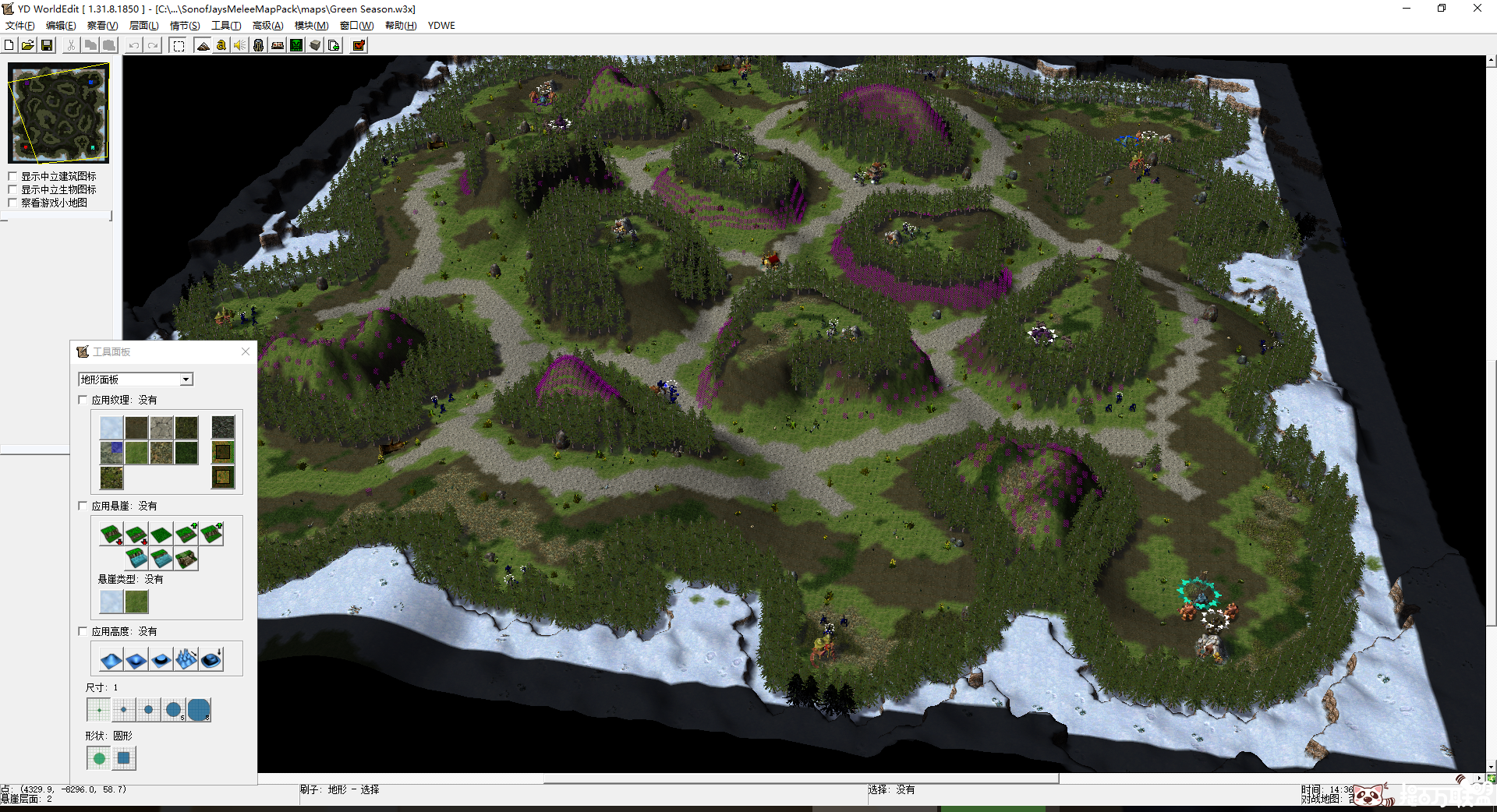Open the 文件(F) menu
Viewport: 1497px width, 812px height.
pyautogui.click(x=19, y=26)
